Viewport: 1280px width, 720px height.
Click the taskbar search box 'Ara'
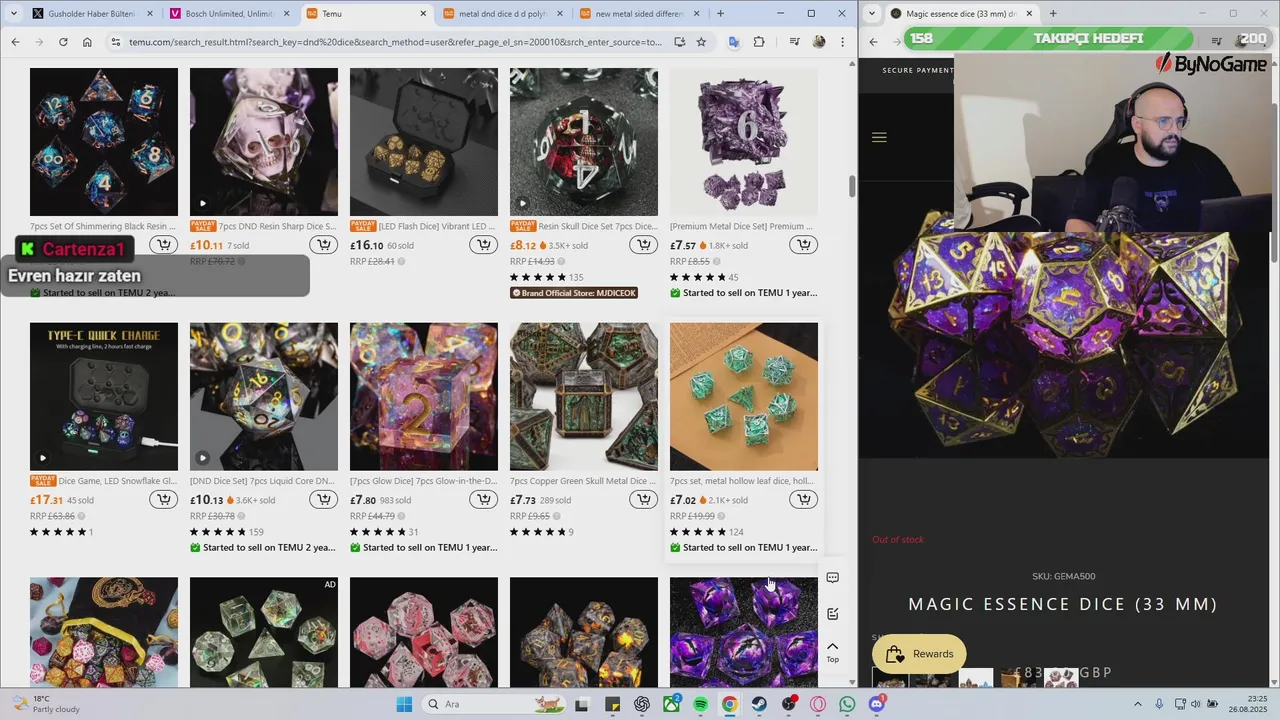point(495,704)
